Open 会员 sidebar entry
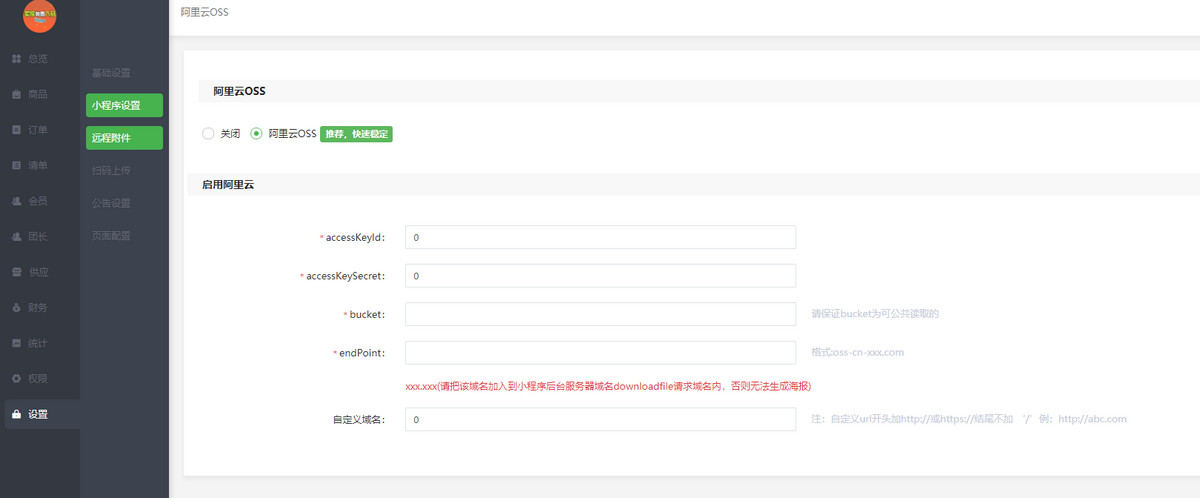Viewport: 1200px width, 498px height. (x=40, y=201)
